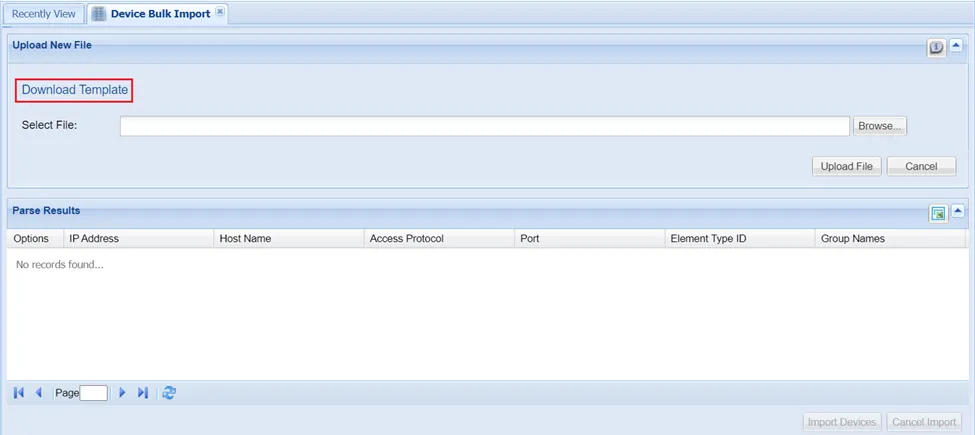Collapse the Parse Results panel
The image size is (975, 435).
[958, 211]
